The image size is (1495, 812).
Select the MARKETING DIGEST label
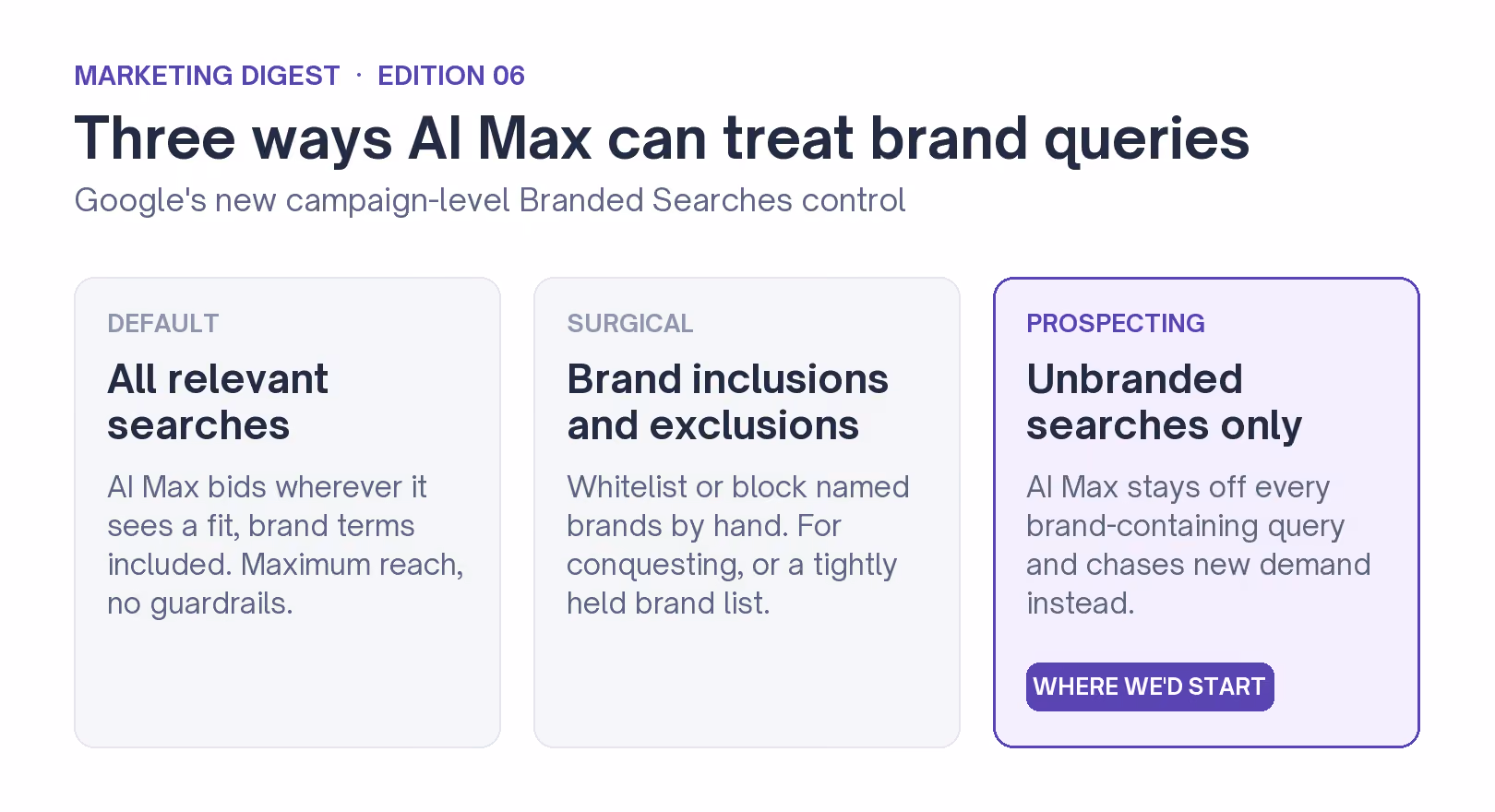point(207,76)
